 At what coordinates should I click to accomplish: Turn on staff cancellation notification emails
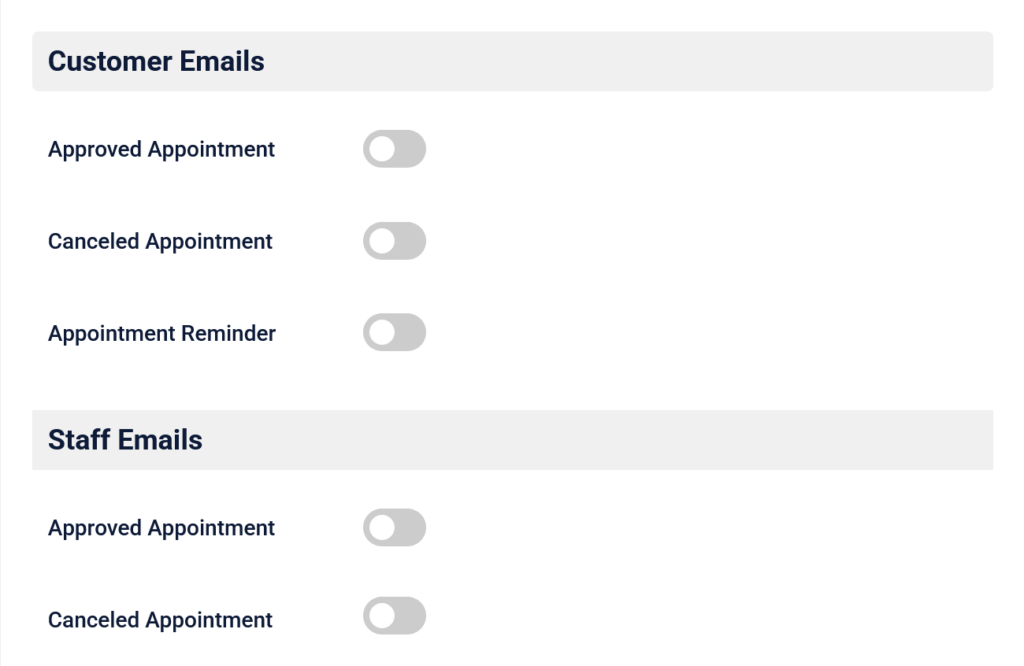tap(394, 616)
